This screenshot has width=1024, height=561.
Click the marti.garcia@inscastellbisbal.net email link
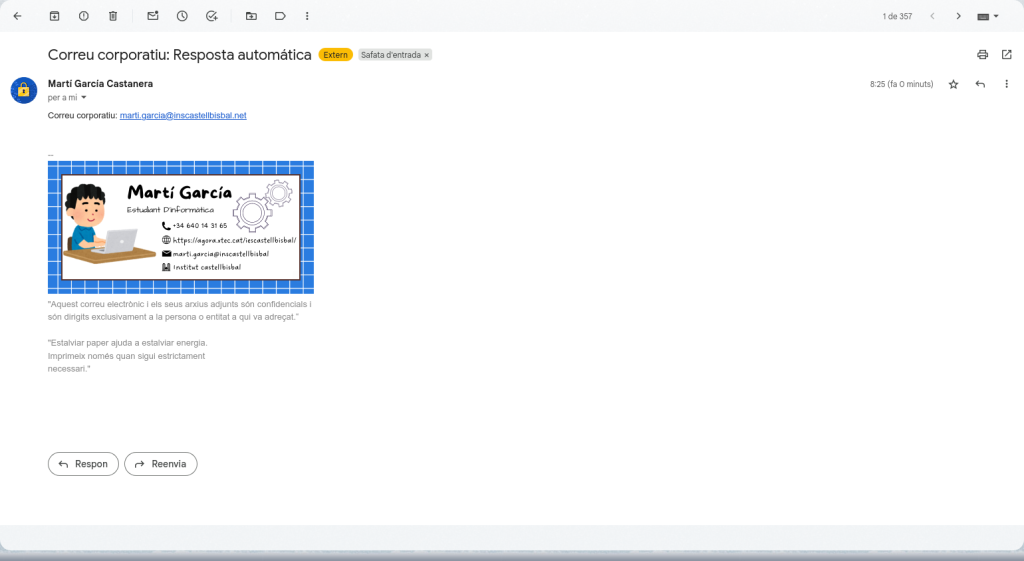pyautogui.click(x=183, y=116)
